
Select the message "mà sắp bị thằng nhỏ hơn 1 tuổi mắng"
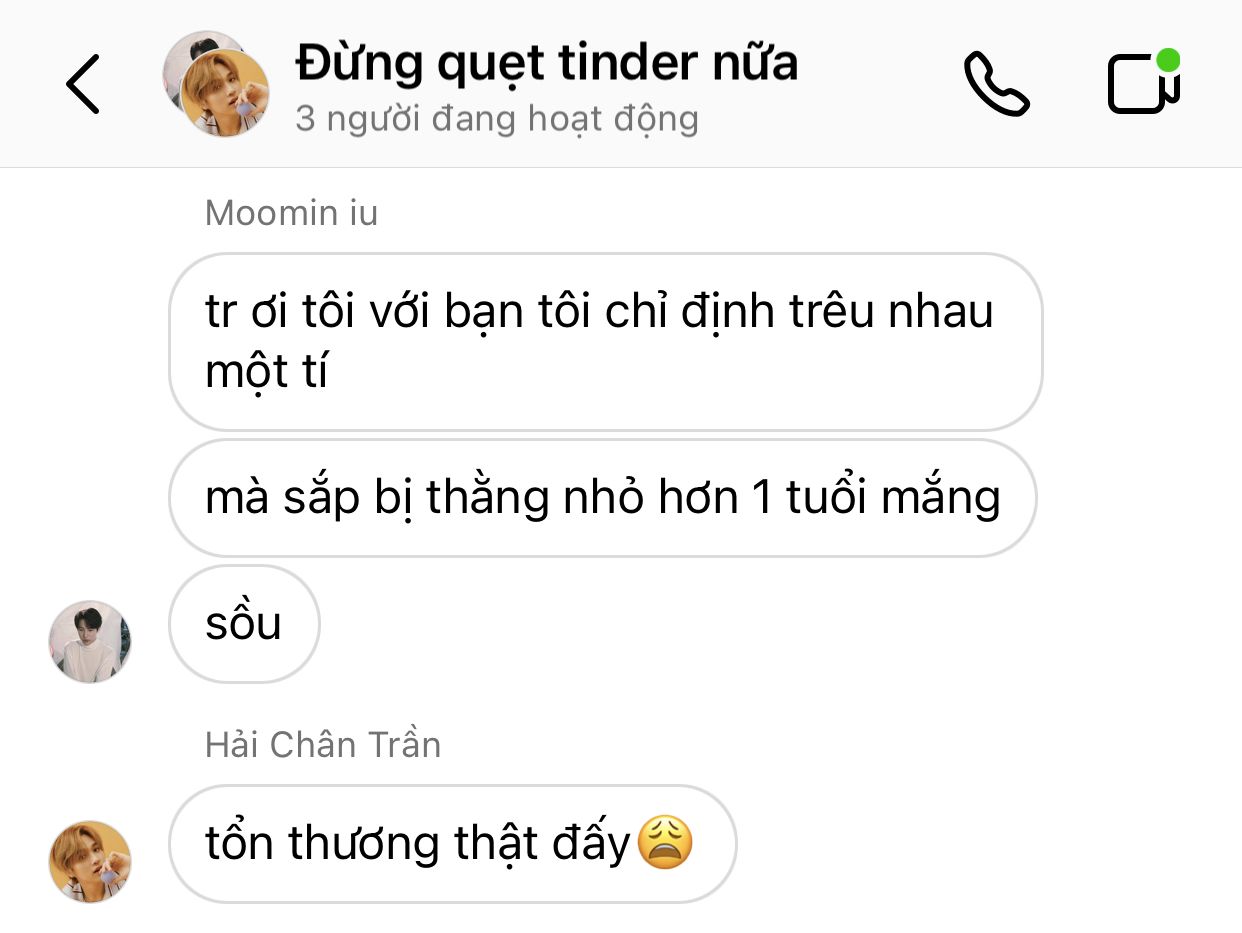click(x=603, y=498)
